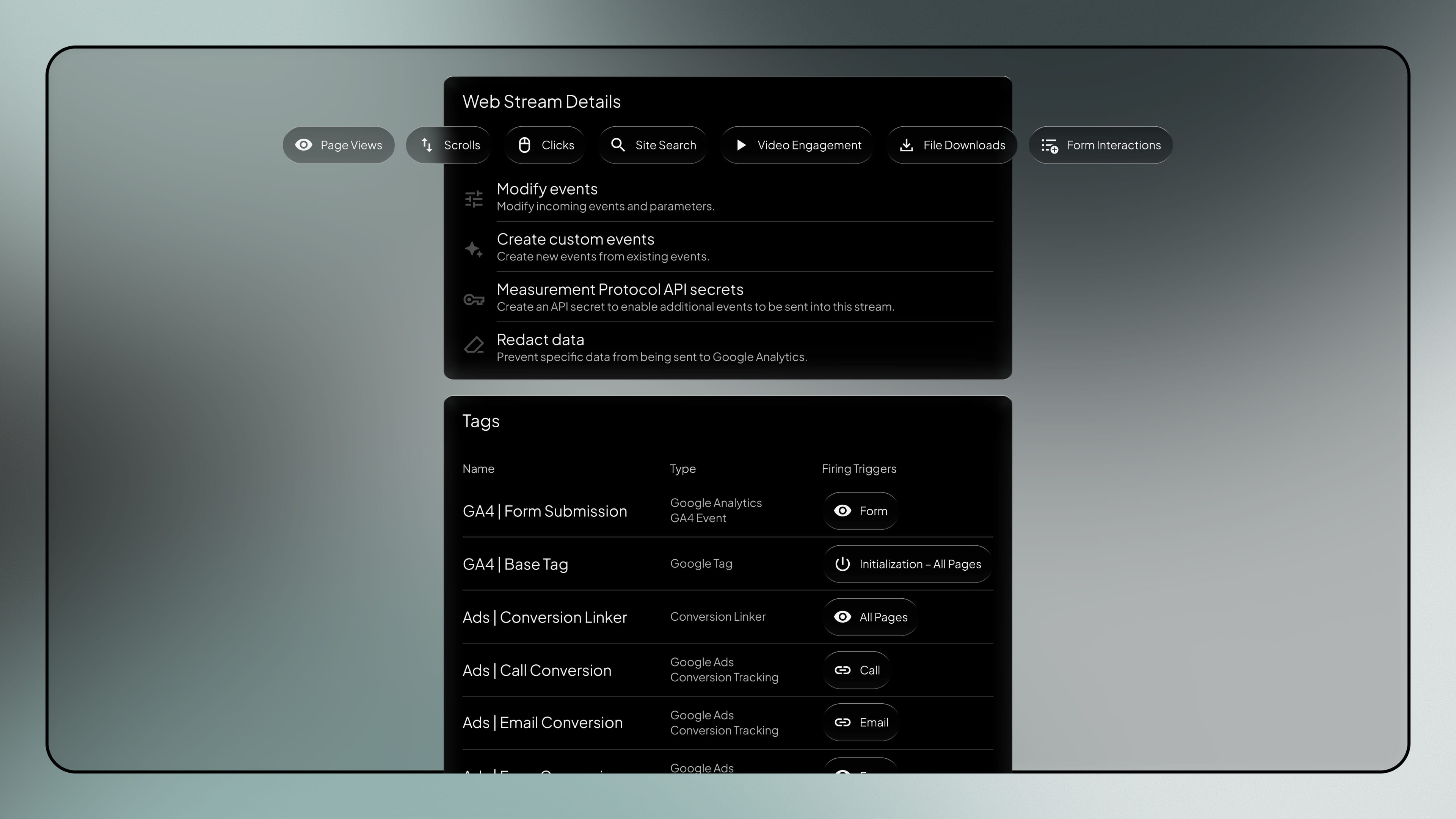1456x819 pixels.
Task: Click the link icon in Call trigger chip
Action: point(843,670)
